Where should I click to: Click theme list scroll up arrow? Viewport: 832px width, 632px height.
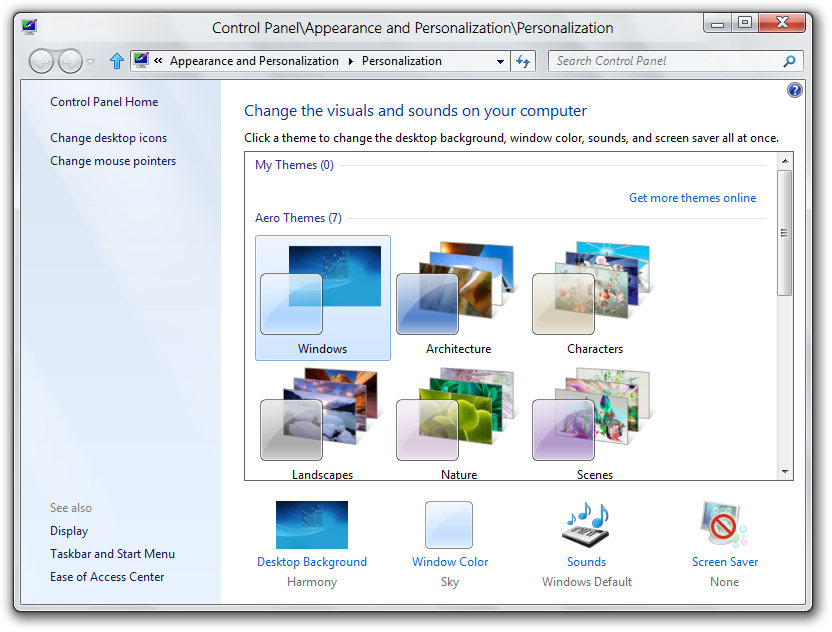[x=785, y=161]
